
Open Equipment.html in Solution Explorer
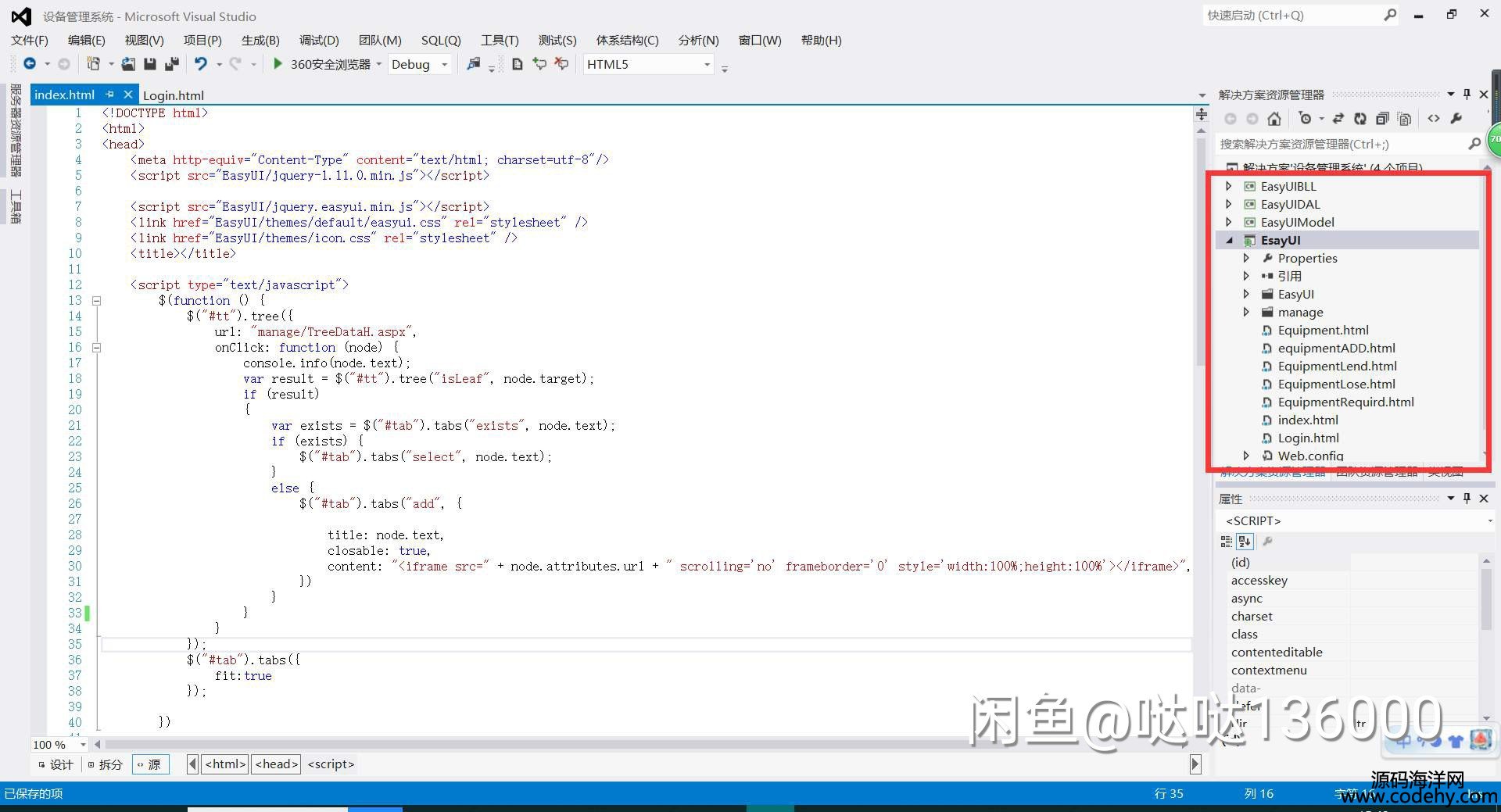1323,330
